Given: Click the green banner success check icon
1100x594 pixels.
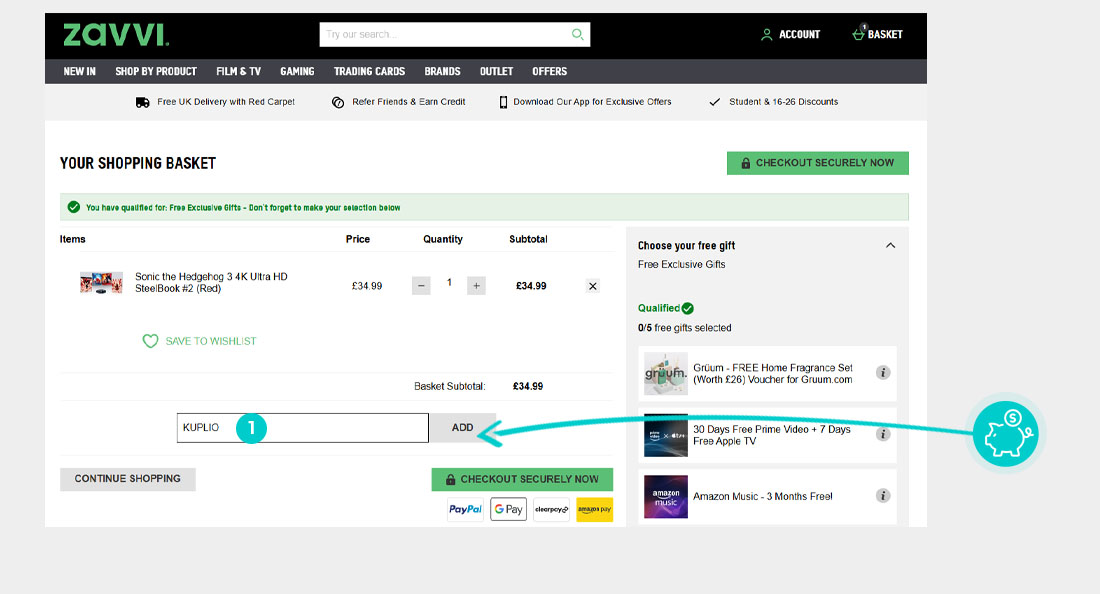Looking at the screenshot, I should coord(74,207).
